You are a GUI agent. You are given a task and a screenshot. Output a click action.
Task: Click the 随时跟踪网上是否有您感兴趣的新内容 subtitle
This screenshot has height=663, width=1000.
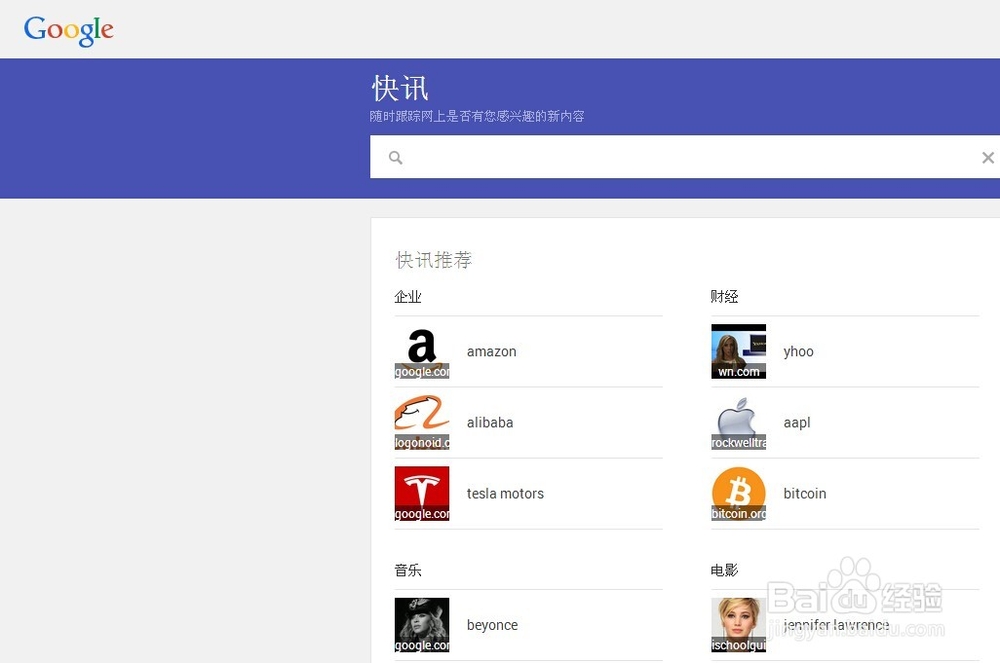point(477,116)
